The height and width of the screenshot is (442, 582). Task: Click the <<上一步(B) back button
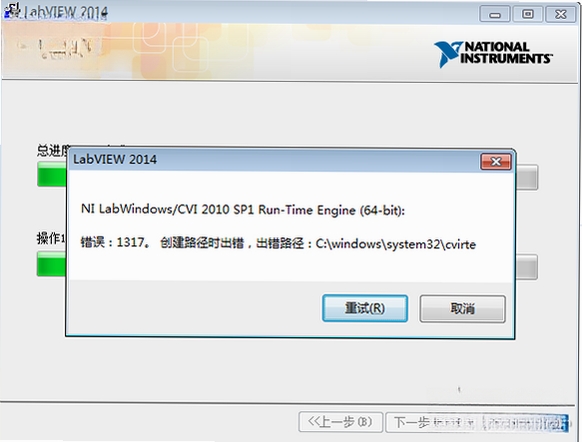(340, 422)
